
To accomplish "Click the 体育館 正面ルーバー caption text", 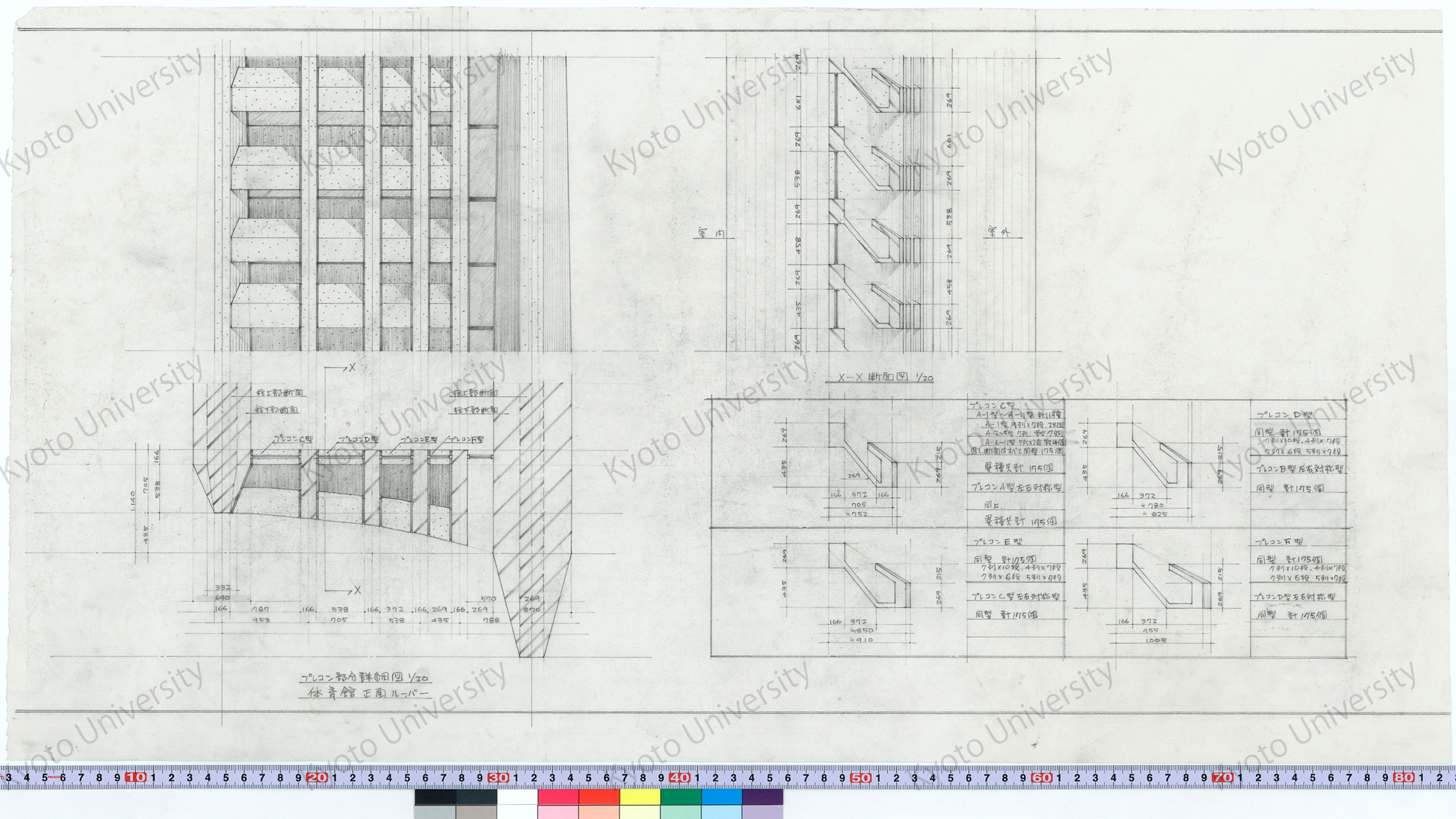I will 367,693.
